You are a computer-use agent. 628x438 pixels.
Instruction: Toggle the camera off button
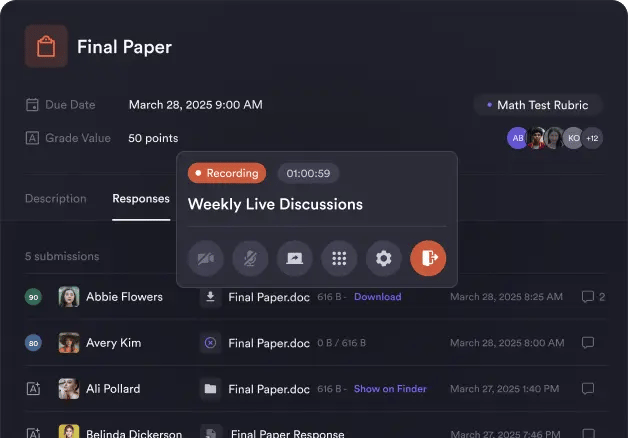205,258
